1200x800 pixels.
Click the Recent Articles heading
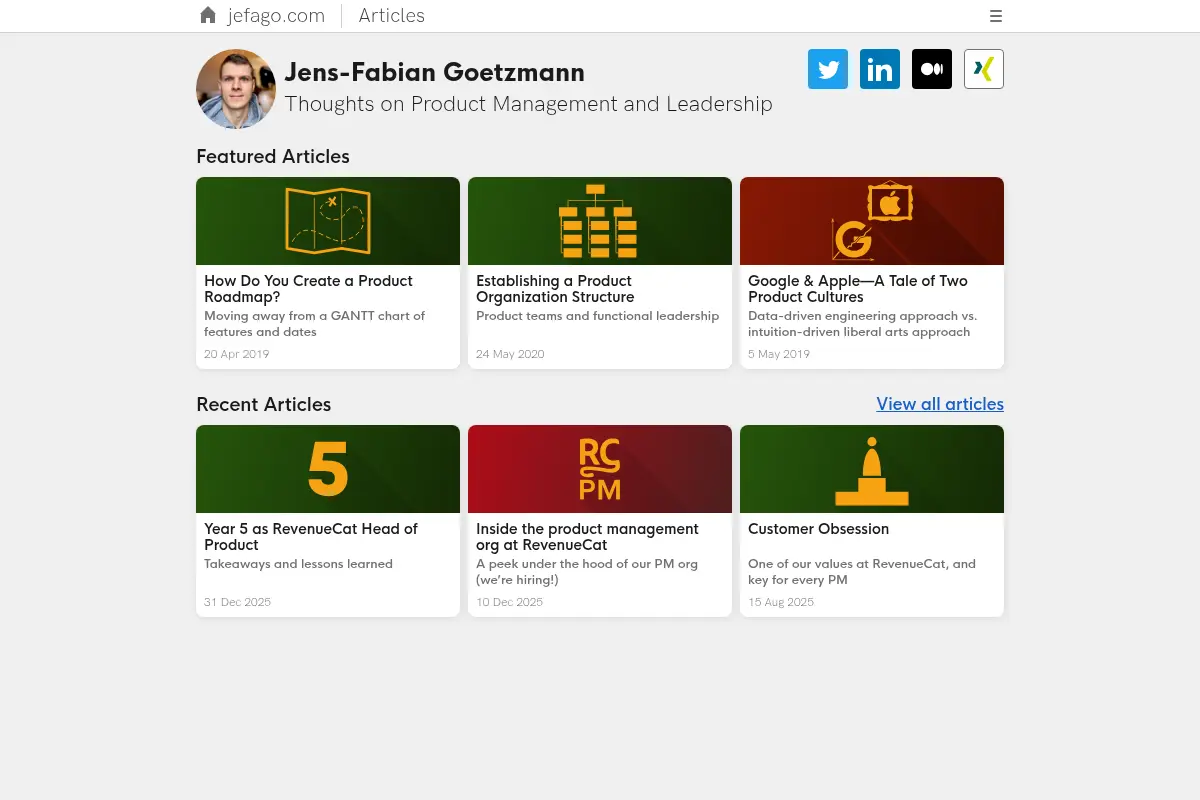pos(263,404)
